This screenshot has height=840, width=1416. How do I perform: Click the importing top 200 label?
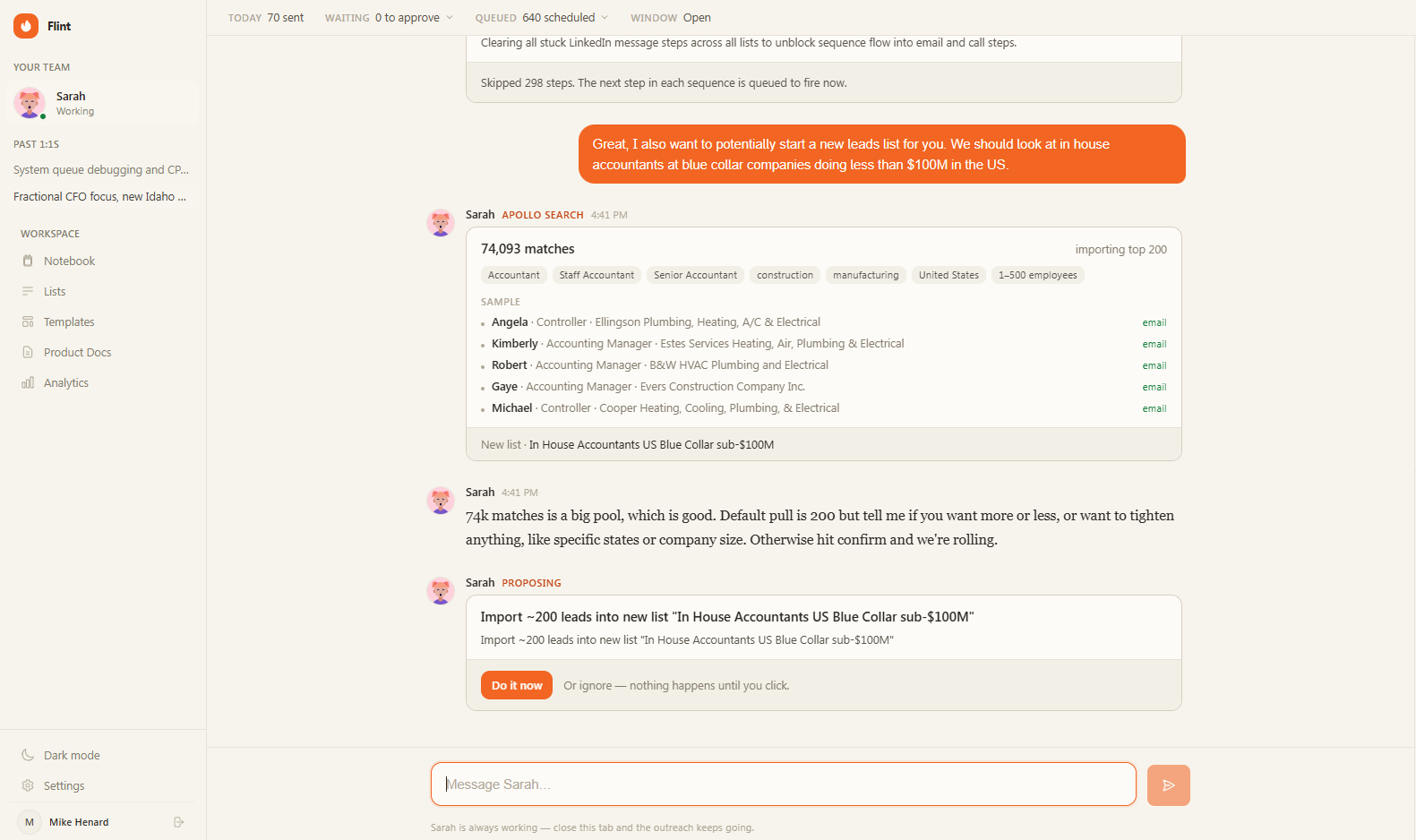[x=1120, y=250]
